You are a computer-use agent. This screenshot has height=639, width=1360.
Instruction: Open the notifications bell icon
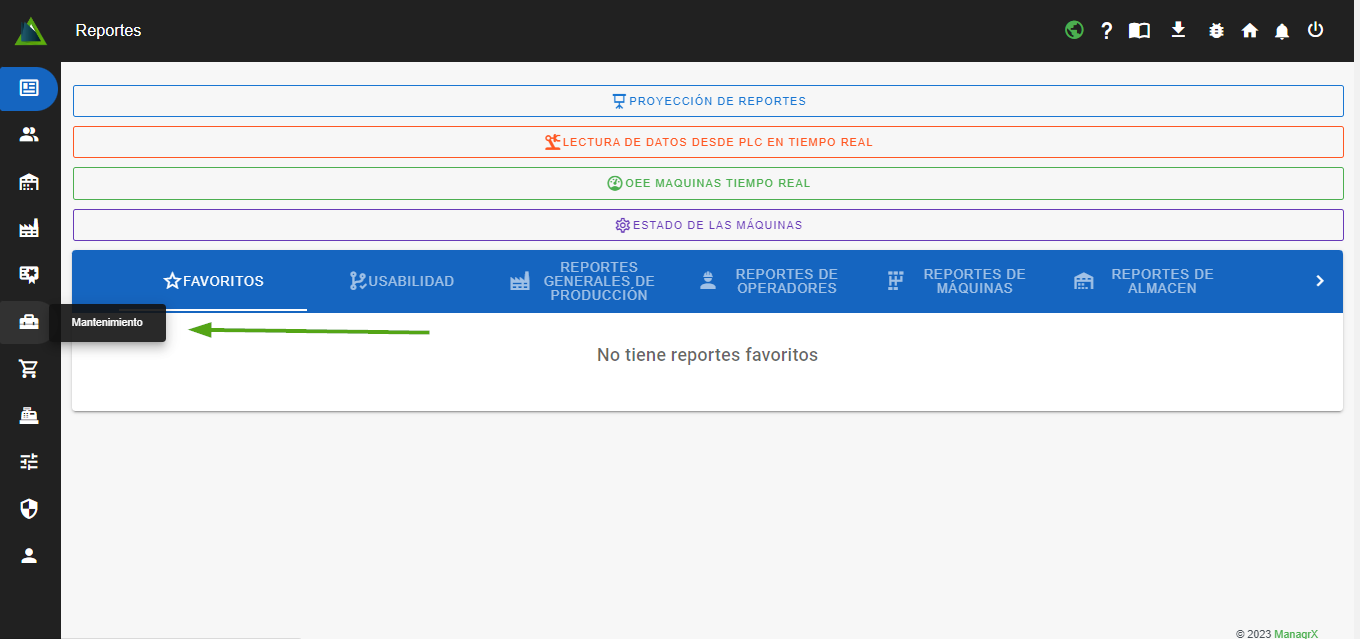(x=1281, y=31)
